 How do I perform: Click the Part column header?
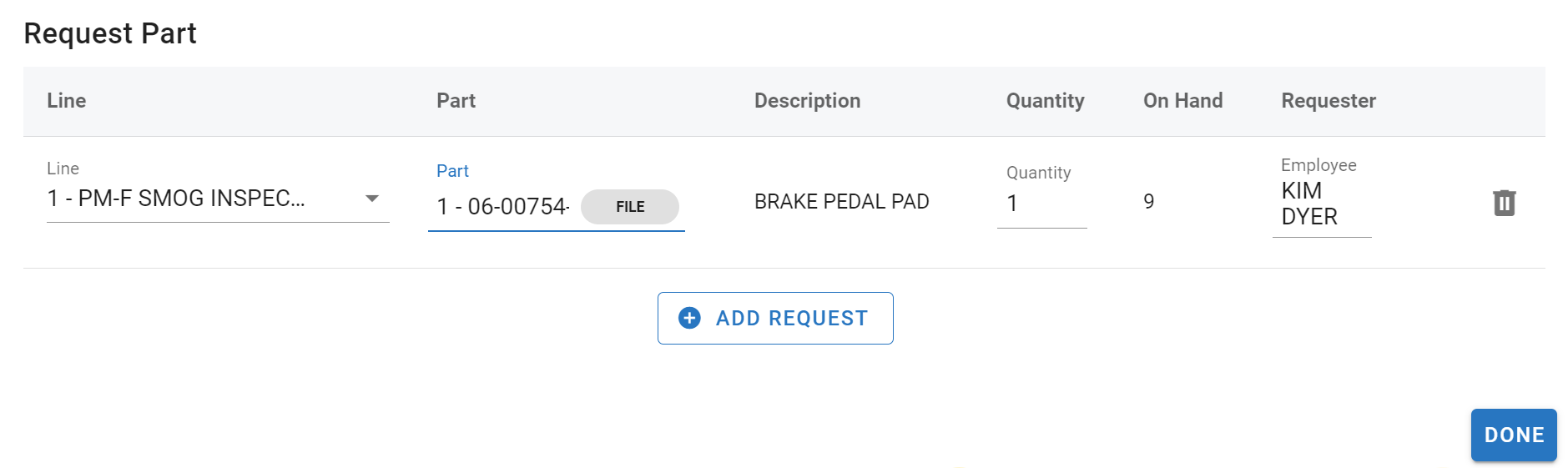coord(456,101)
